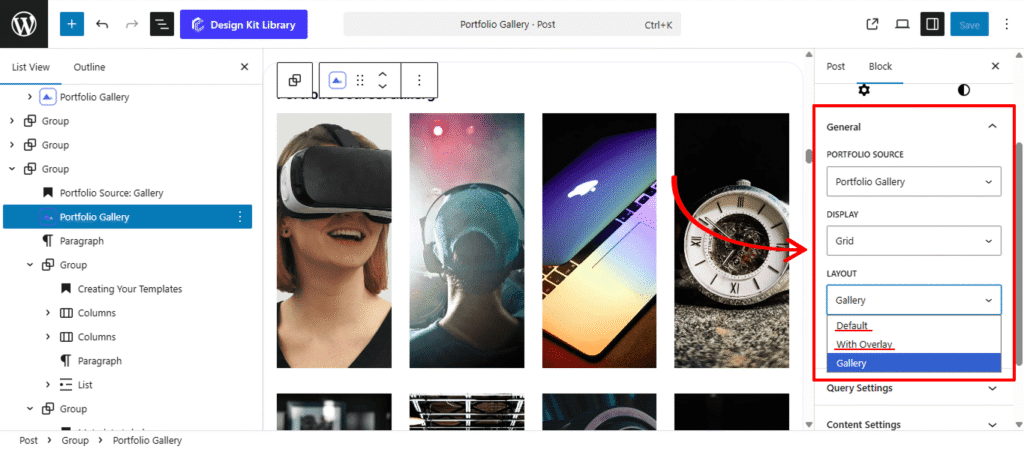Click the block toolbar options three-dot icon
Viewport: 1024px width, 449px height.
[419, 80]
